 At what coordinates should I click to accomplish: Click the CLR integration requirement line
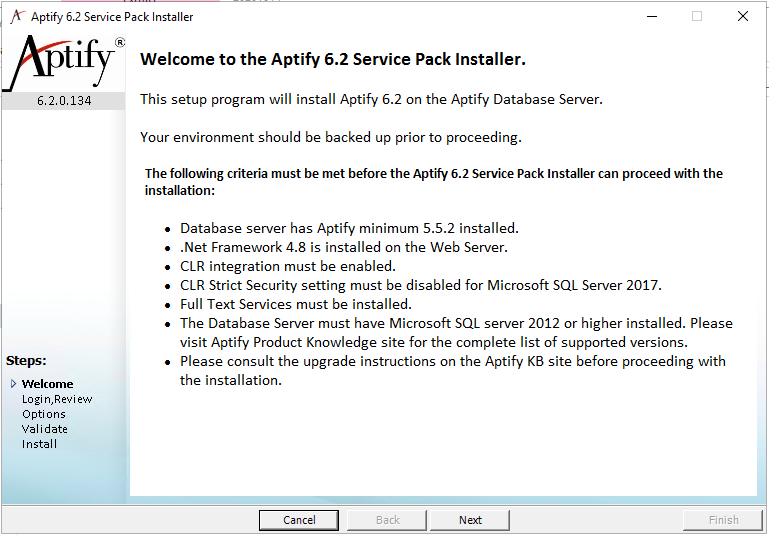click(287, 266)
